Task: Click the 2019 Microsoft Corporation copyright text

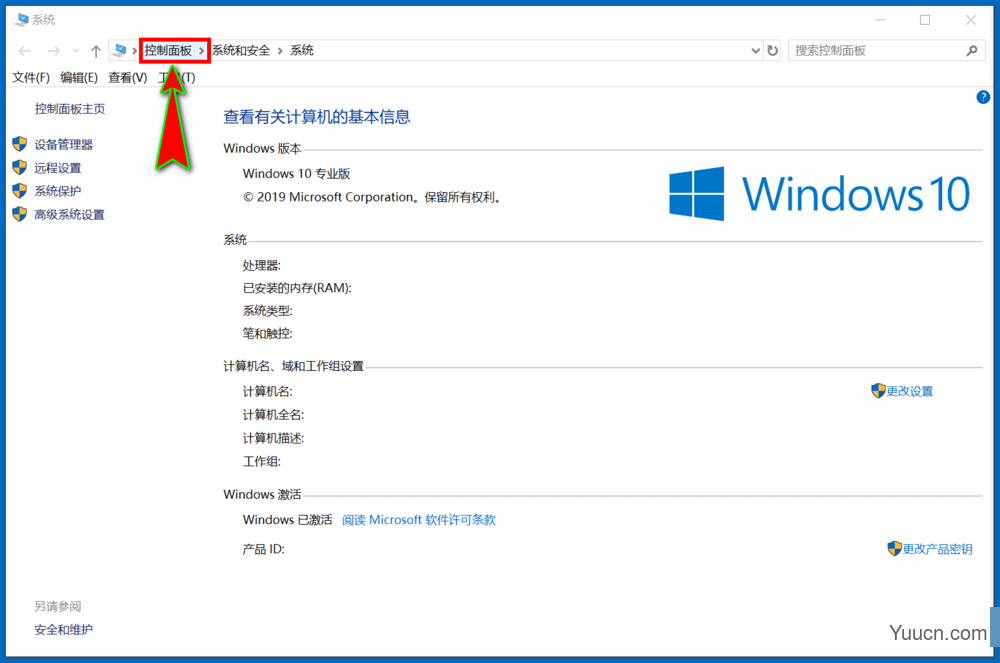Action: pos(374,198)
